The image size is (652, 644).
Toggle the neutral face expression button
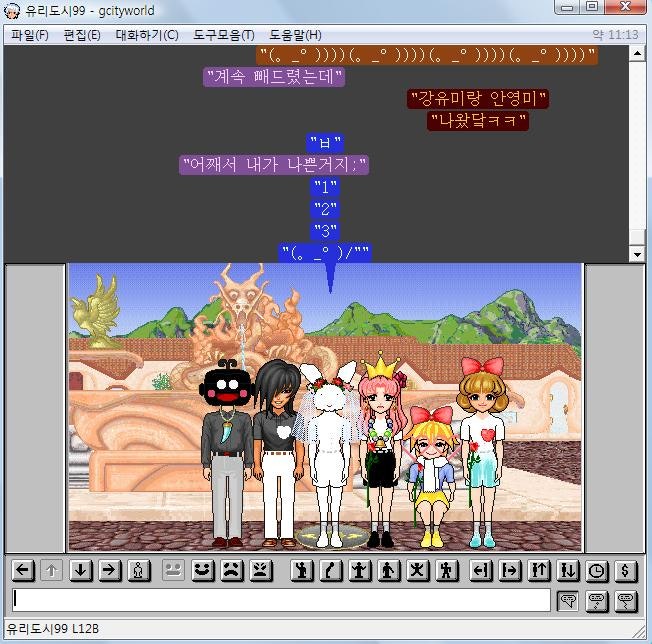point(173,571)
